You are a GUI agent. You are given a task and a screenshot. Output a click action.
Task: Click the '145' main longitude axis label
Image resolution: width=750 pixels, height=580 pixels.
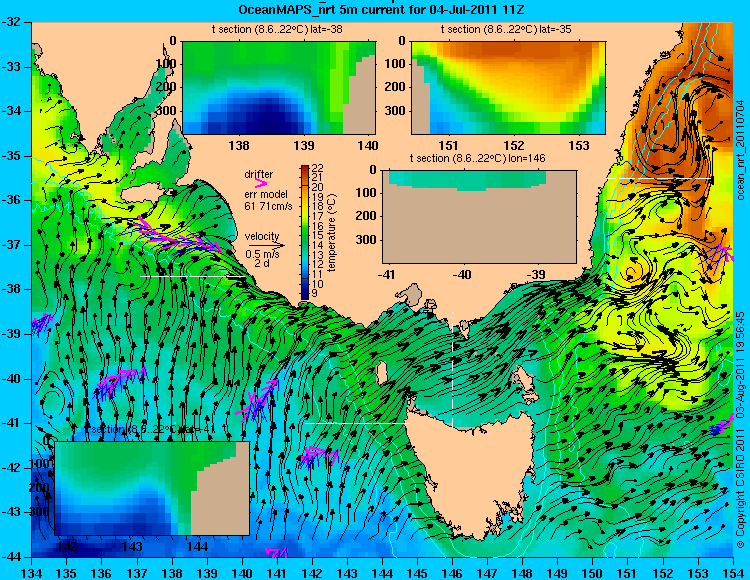tap(417, 573)
